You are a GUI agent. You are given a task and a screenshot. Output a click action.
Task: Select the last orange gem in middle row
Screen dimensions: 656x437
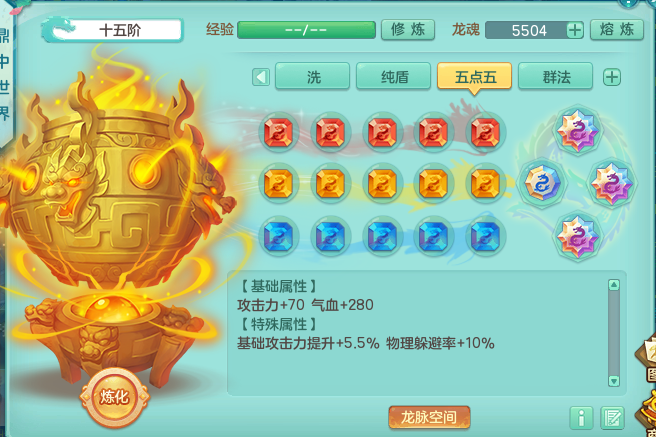(x=485, y=184)
